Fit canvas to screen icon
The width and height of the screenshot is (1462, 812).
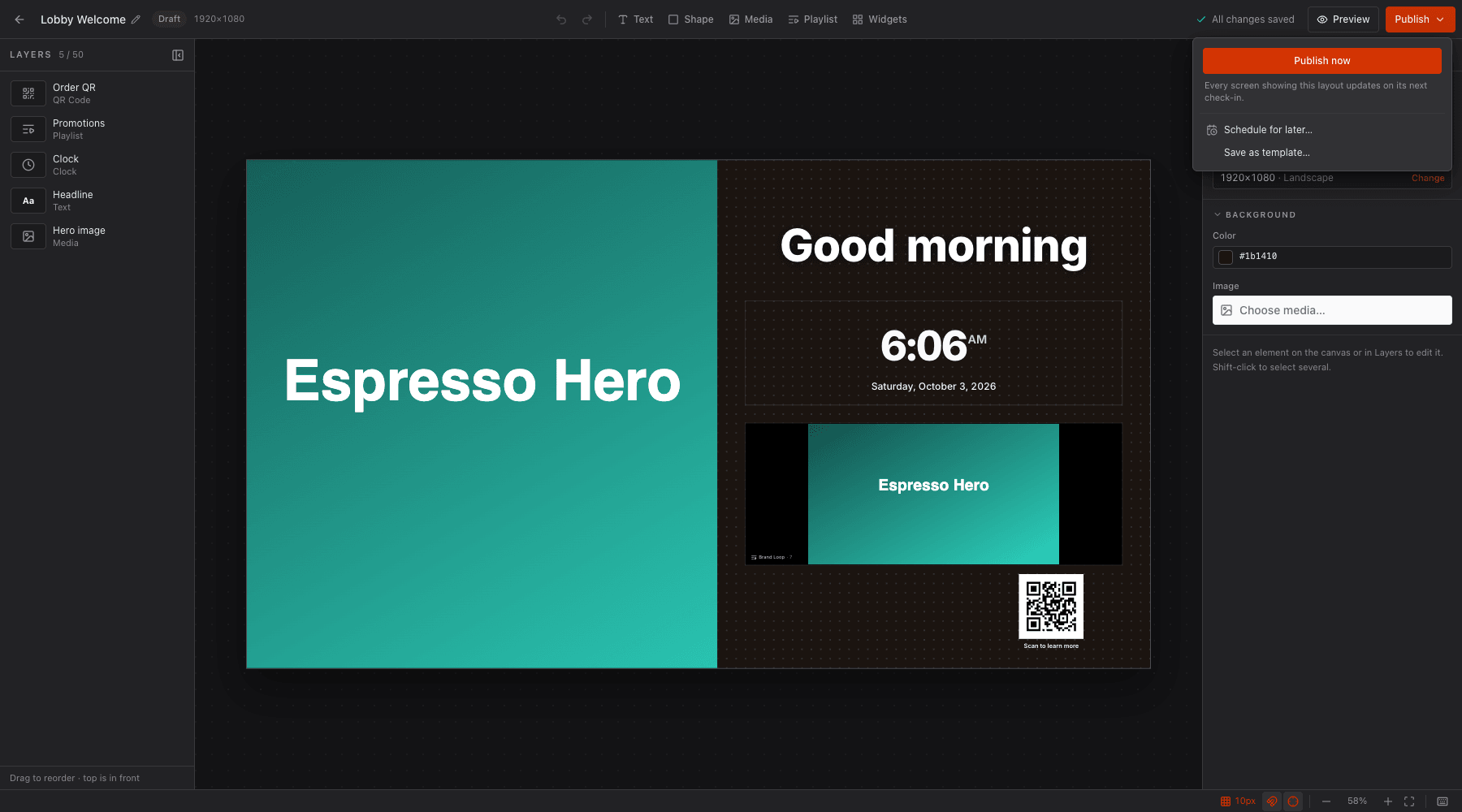tap(1409, 801)
